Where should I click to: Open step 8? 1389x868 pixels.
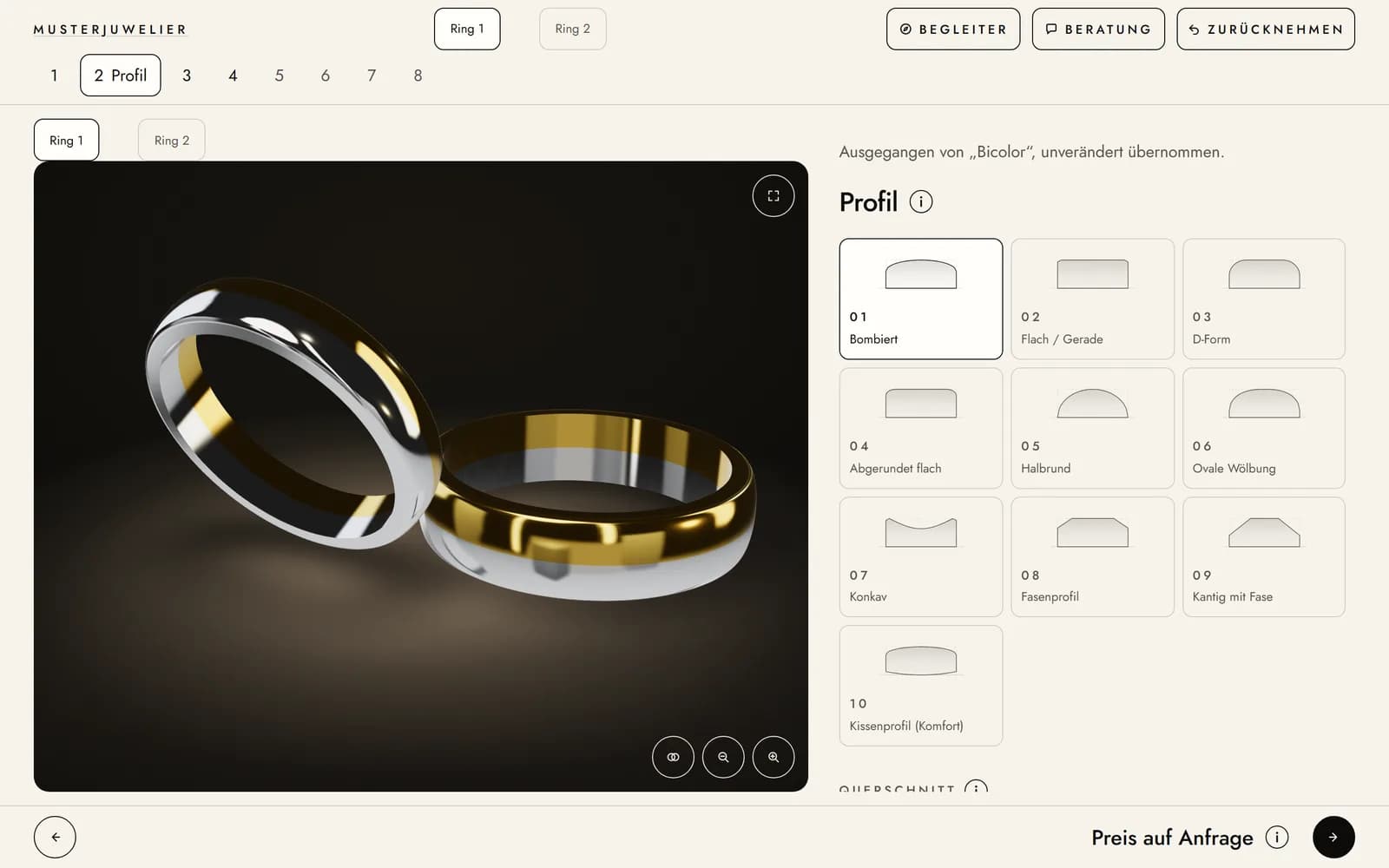coord(418,76)
